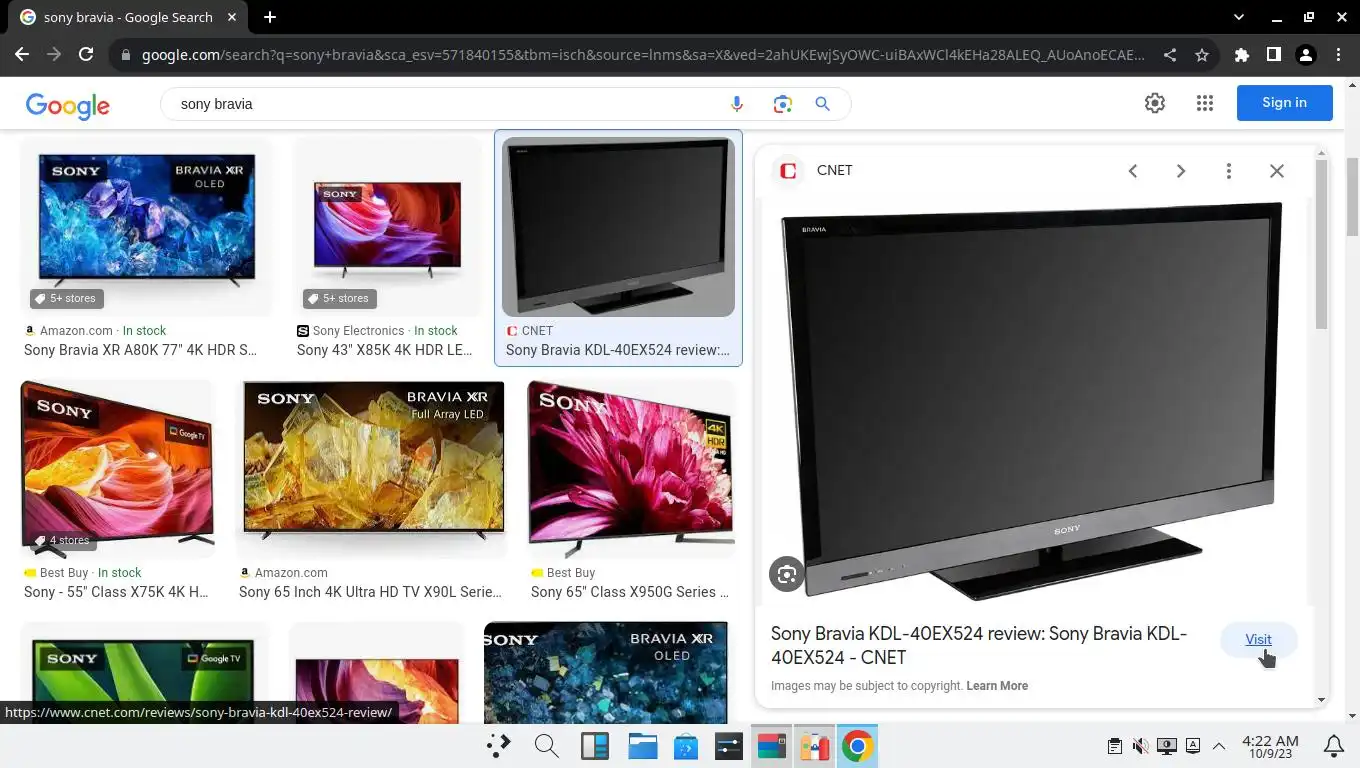Open preview panel more options menu

point(1229,171)
